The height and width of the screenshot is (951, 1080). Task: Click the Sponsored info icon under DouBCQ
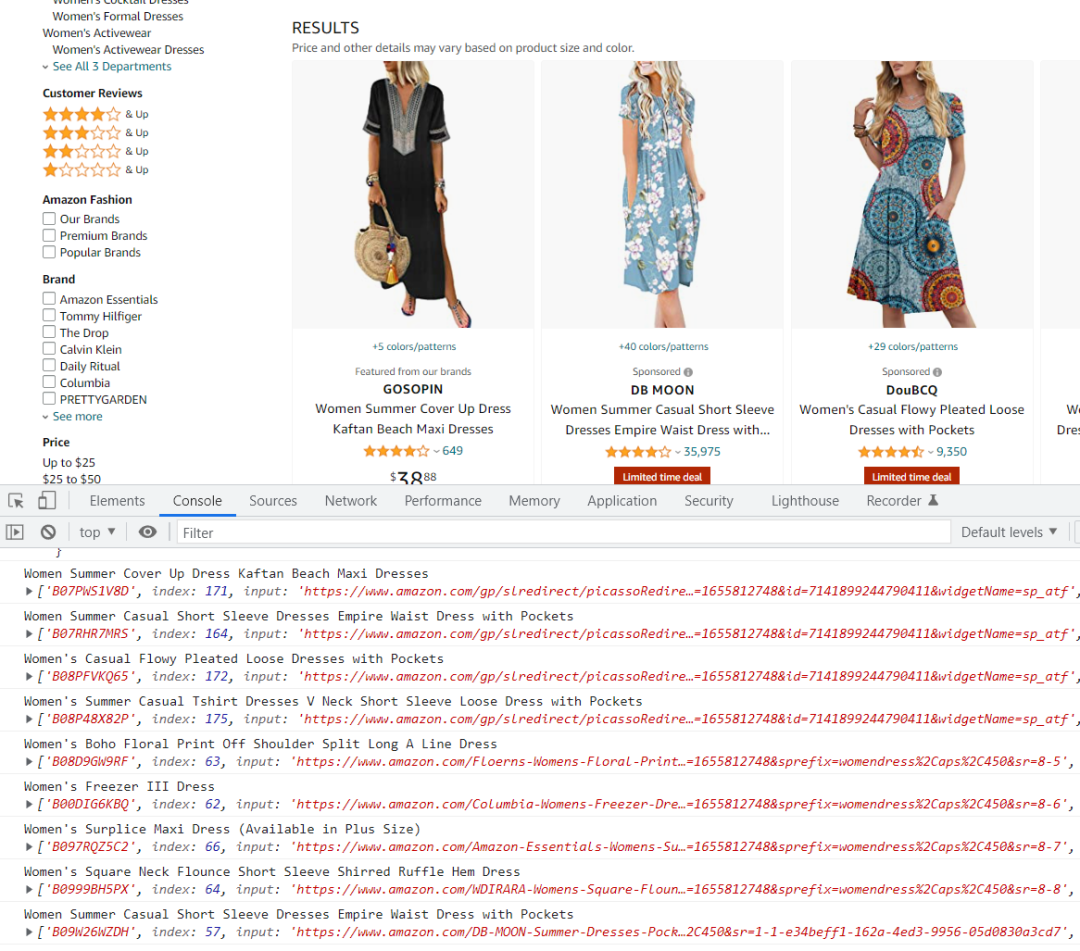tap(937, 372)
